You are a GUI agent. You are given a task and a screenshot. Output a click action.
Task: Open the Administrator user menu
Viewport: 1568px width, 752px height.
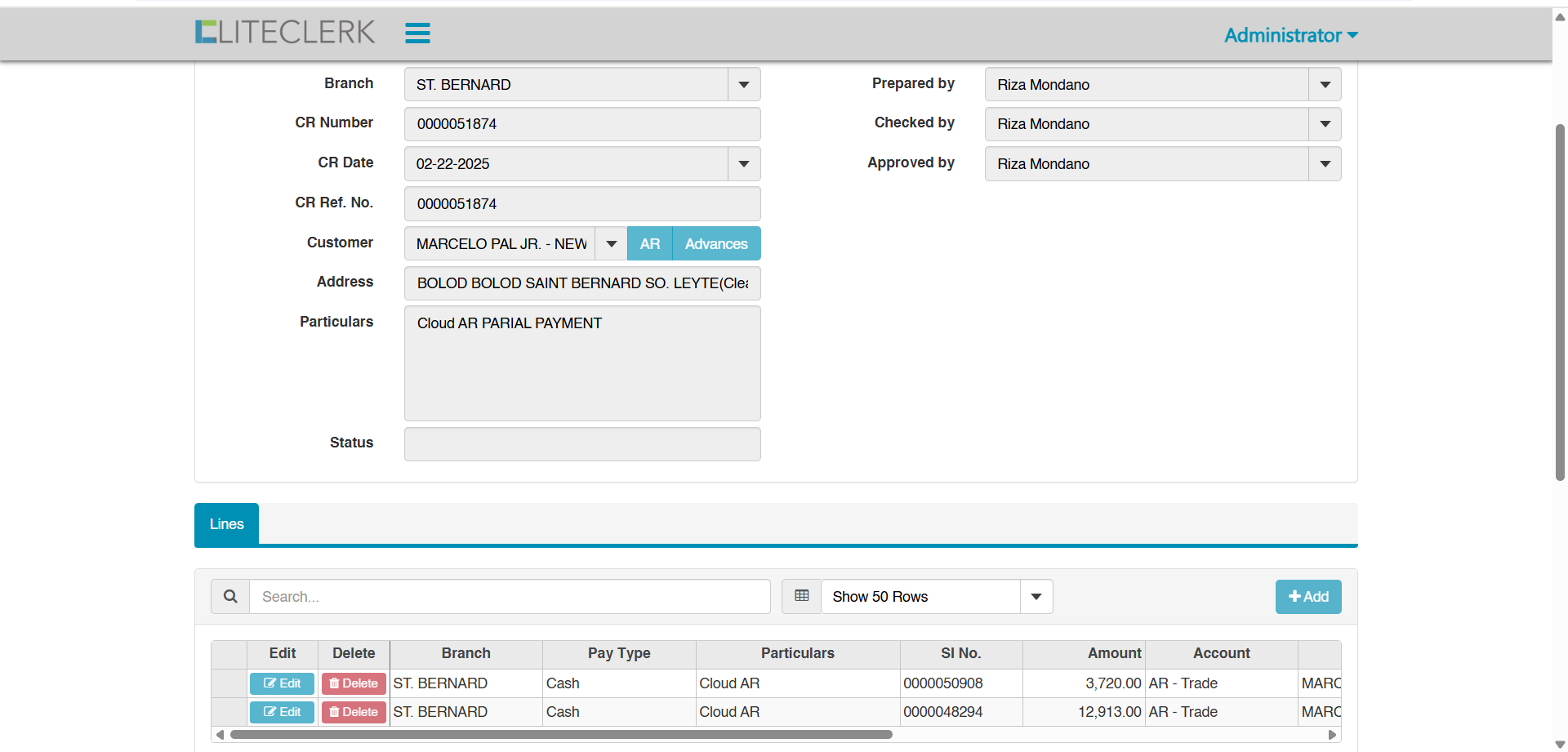coord(1290,35)
